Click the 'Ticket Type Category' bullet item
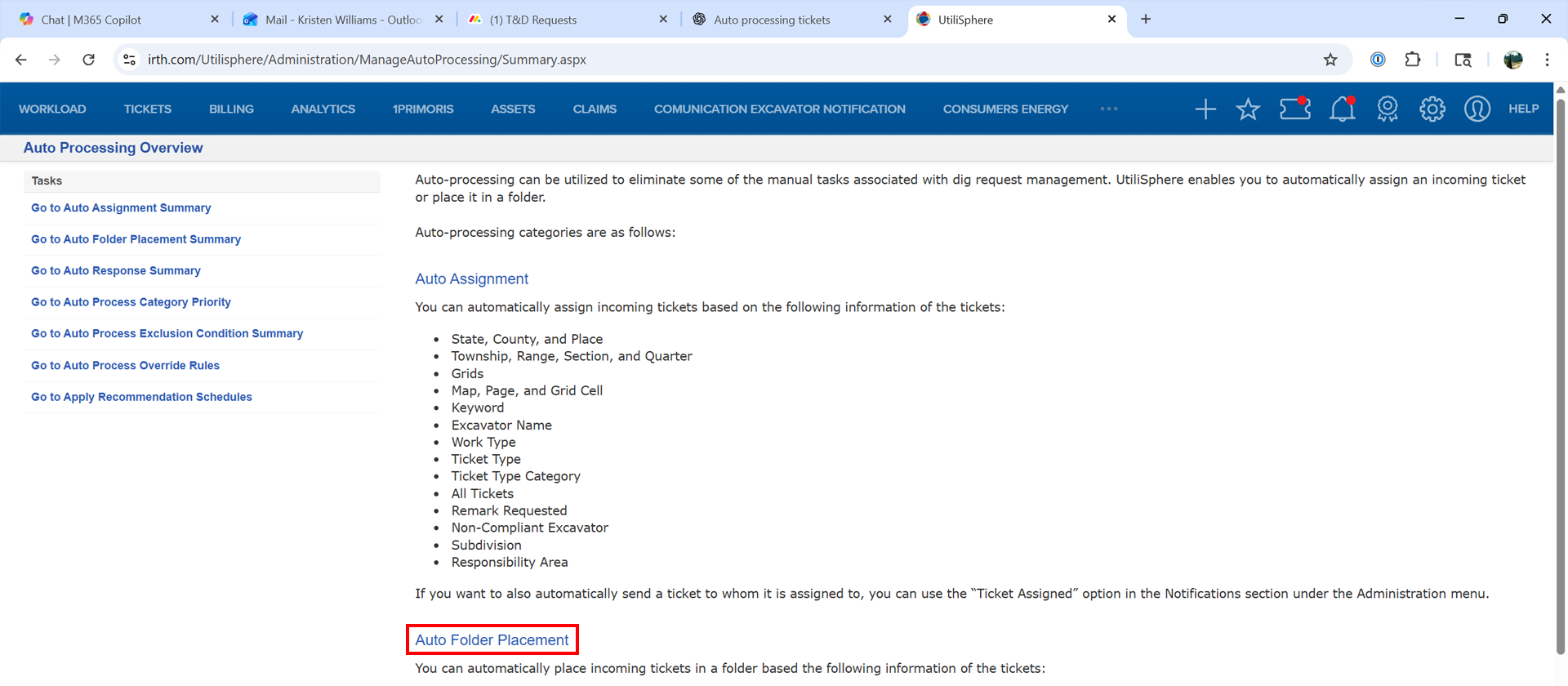Image resolution: width=1568 pixels, height=686 pixels. tap(515, 476)
